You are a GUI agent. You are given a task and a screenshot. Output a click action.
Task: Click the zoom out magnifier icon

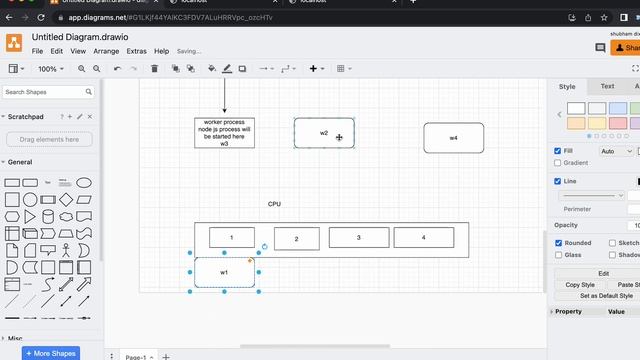[x=97, y=69]
